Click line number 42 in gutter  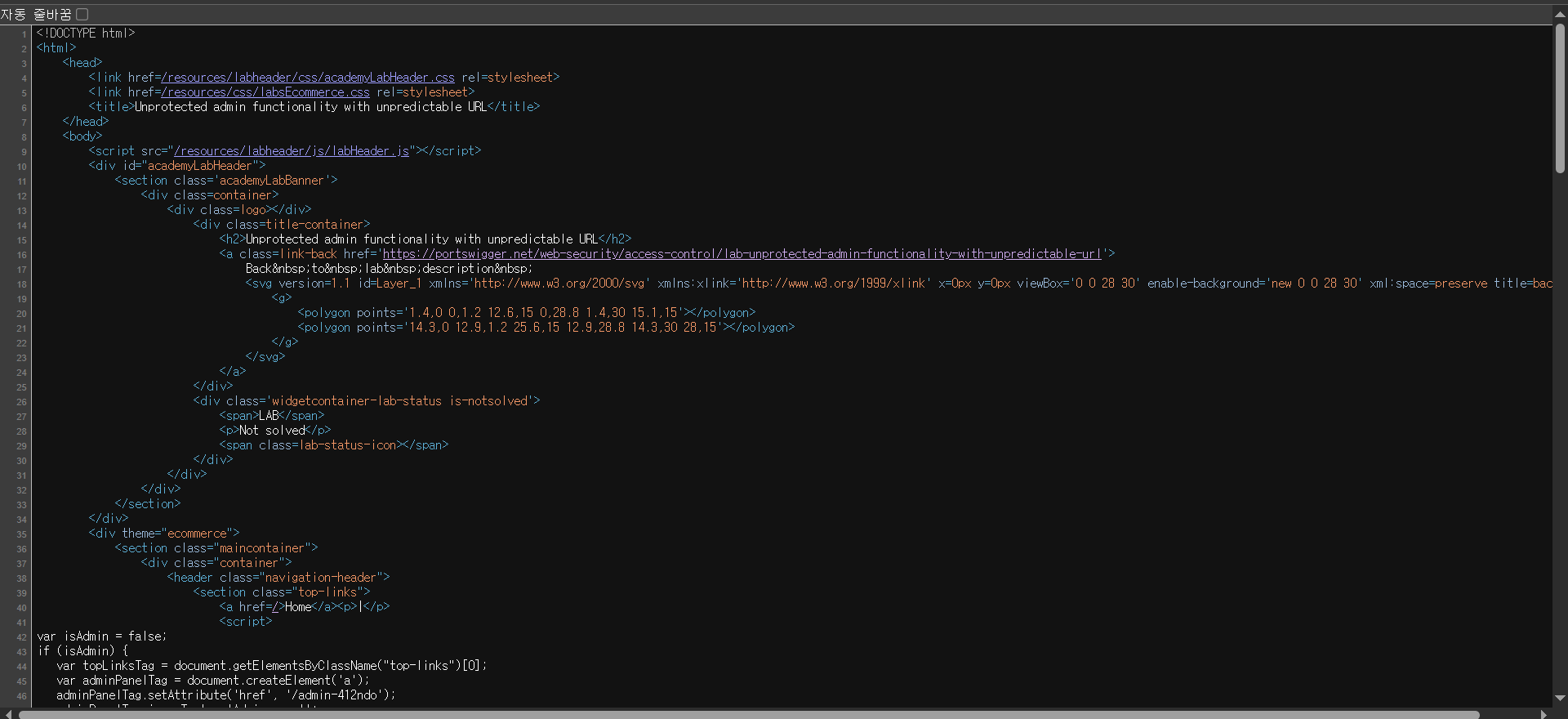point(21,637)
